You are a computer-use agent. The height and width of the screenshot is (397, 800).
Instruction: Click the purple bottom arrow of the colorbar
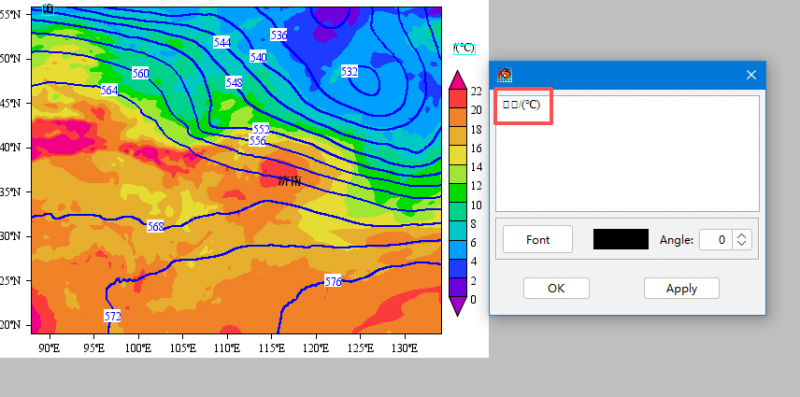458,307
